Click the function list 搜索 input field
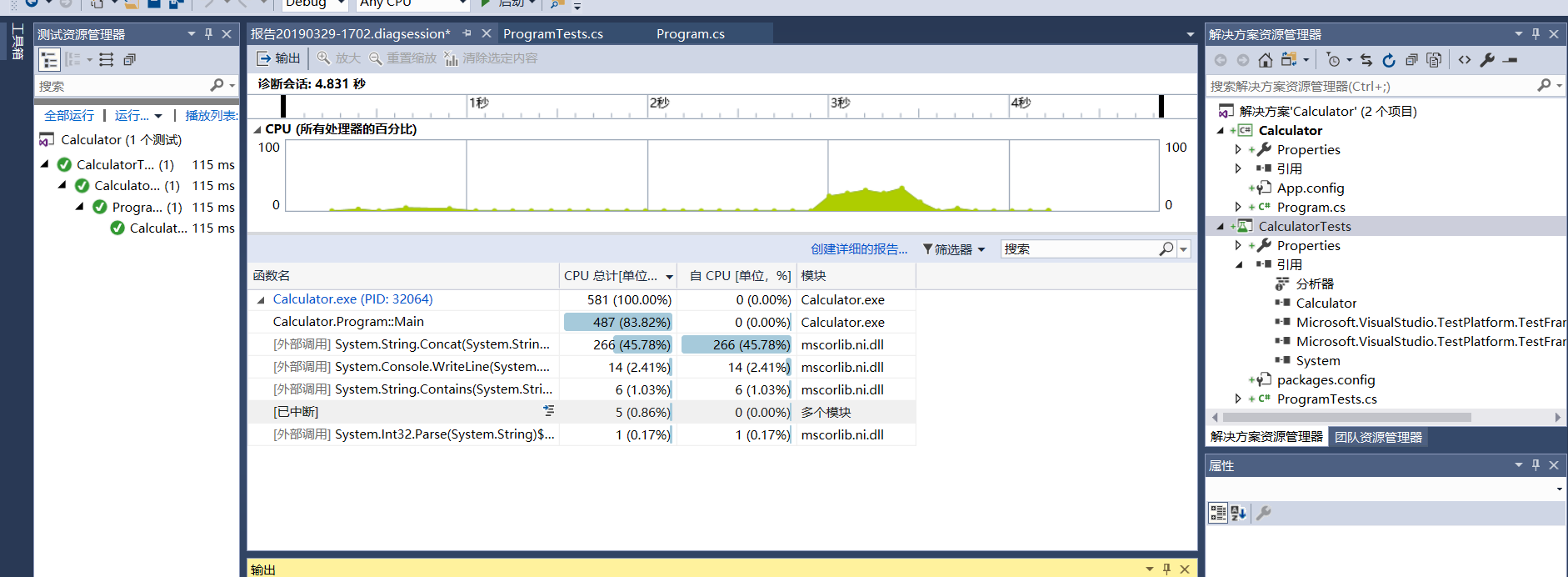Image resolution: width=1568 pixels, height=577 pixels. (1080, 248)
